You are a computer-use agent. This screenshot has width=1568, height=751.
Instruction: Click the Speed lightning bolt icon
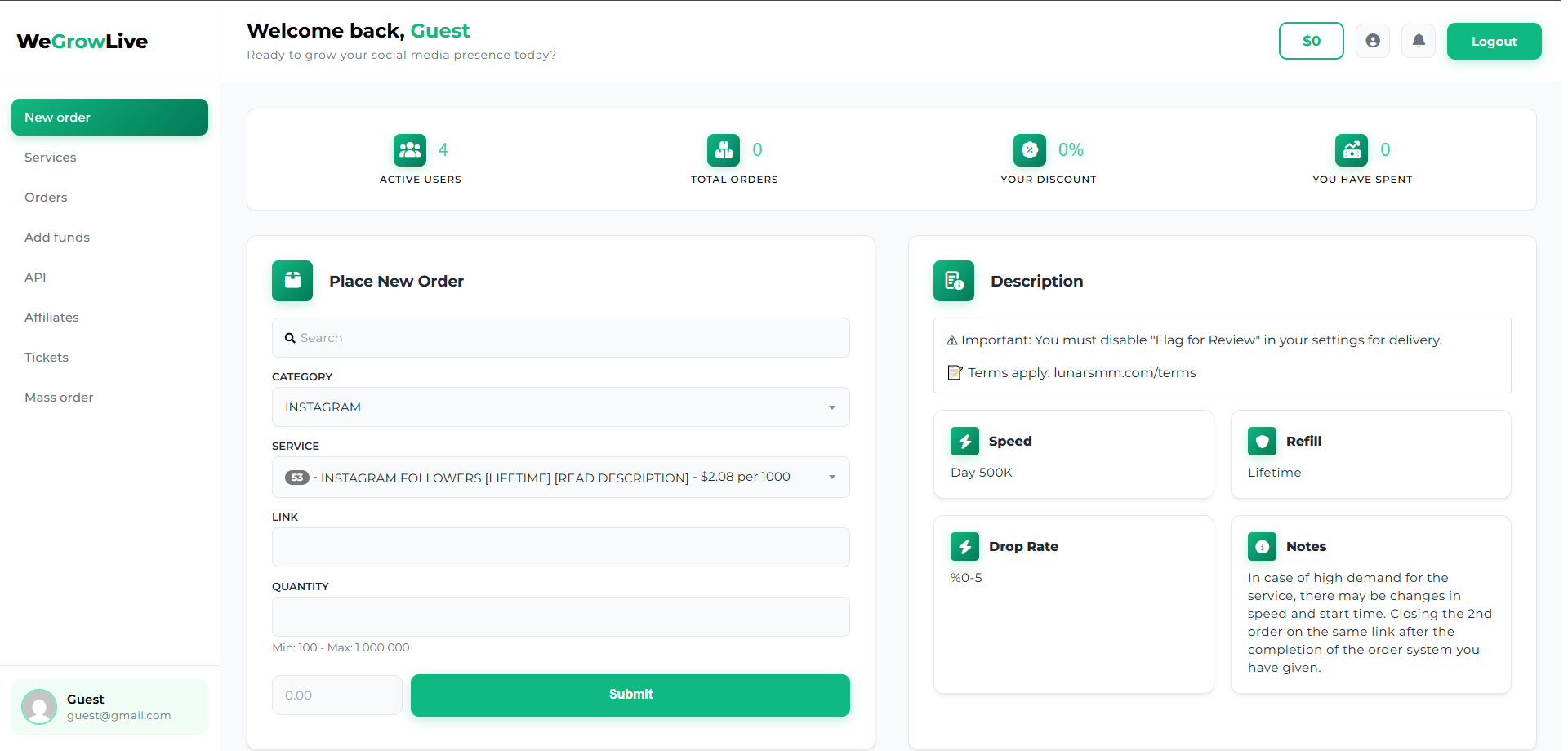964,442
